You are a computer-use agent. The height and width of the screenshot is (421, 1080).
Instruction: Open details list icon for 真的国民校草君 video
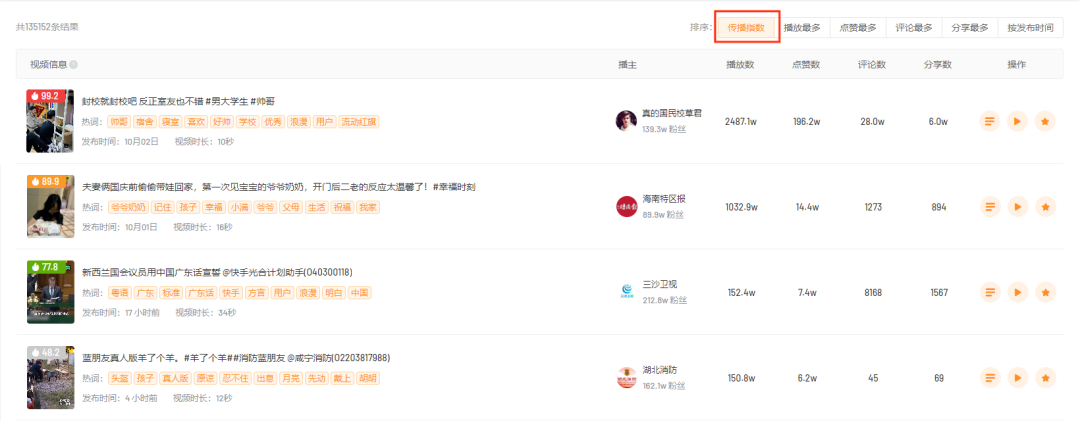click(990, 122)
